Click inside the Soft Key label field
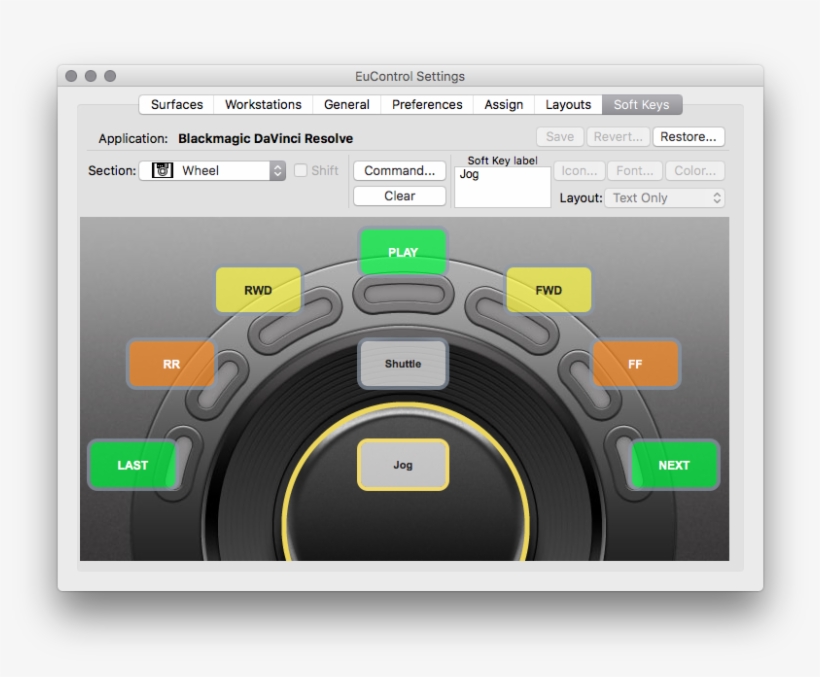Viewport: 820px width, 677px height. (501, 185)
